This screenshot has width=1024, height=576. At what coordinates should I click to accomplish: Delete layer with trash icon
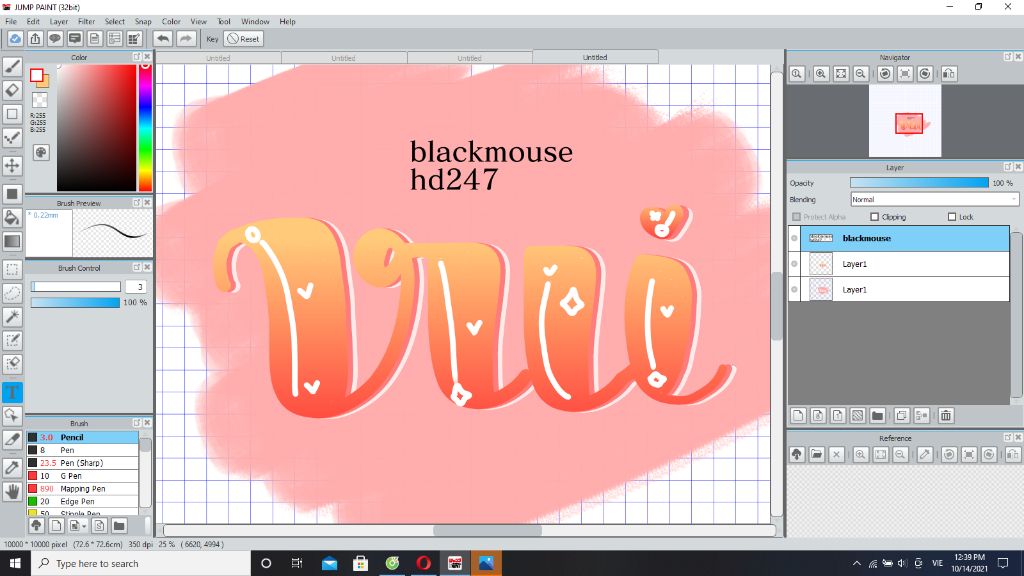pos(946,415)
